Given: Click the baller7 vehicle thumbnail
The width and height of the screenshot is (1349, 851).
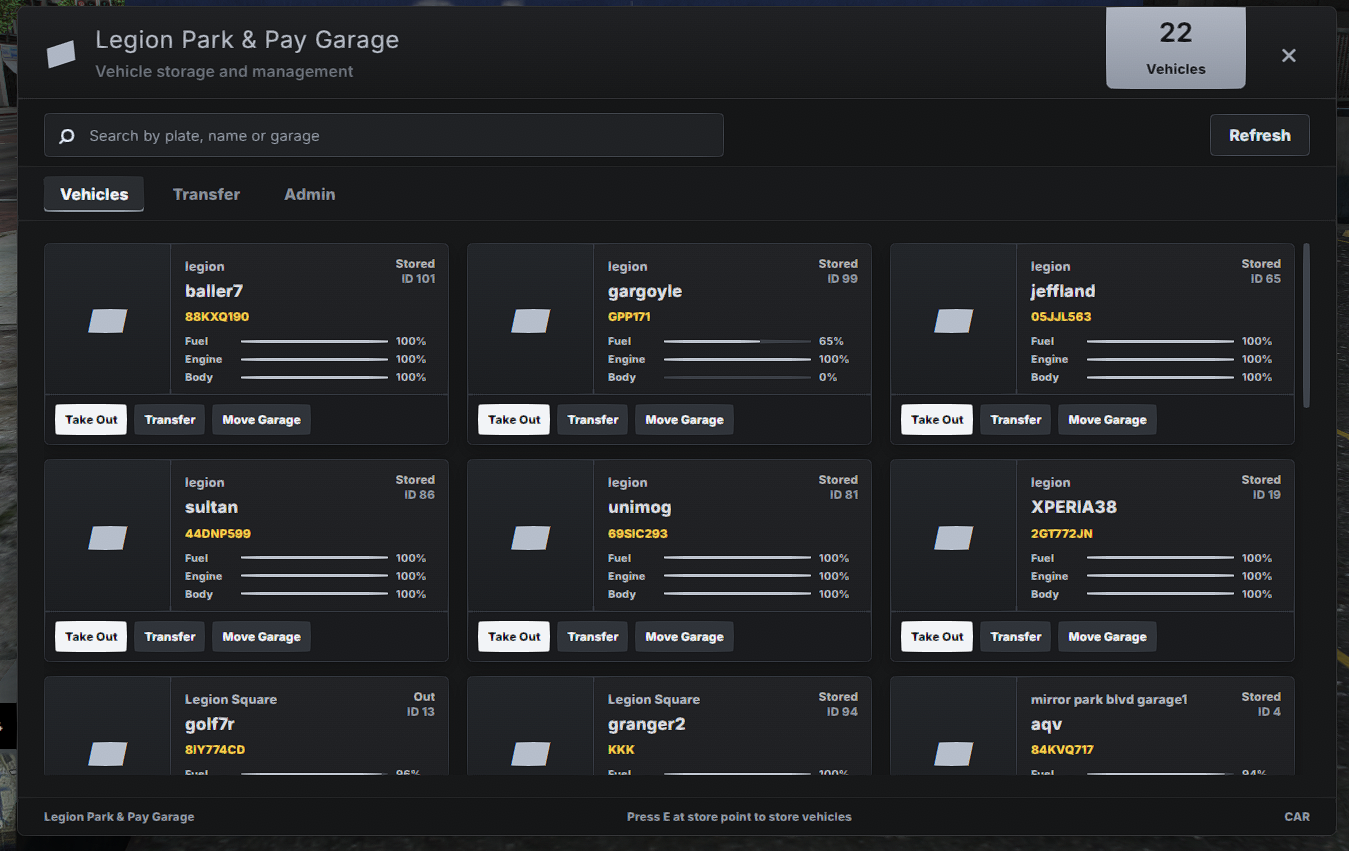Looking at the screenshot, I should (x=108, y=320).
